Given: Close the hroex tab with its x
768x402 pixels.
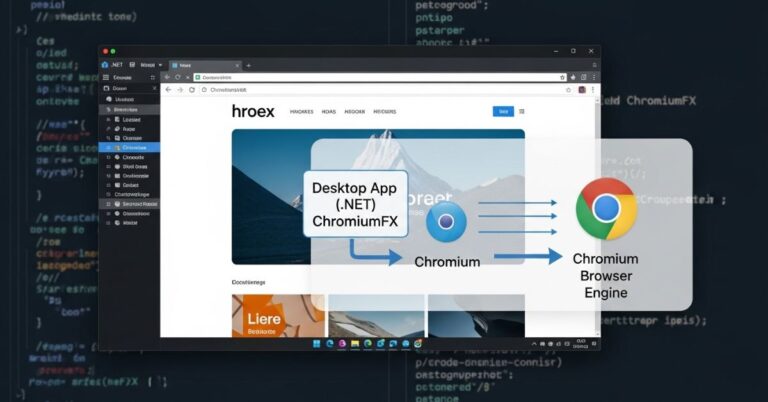Looking at the screenshot, I should [x=238, y=65].
